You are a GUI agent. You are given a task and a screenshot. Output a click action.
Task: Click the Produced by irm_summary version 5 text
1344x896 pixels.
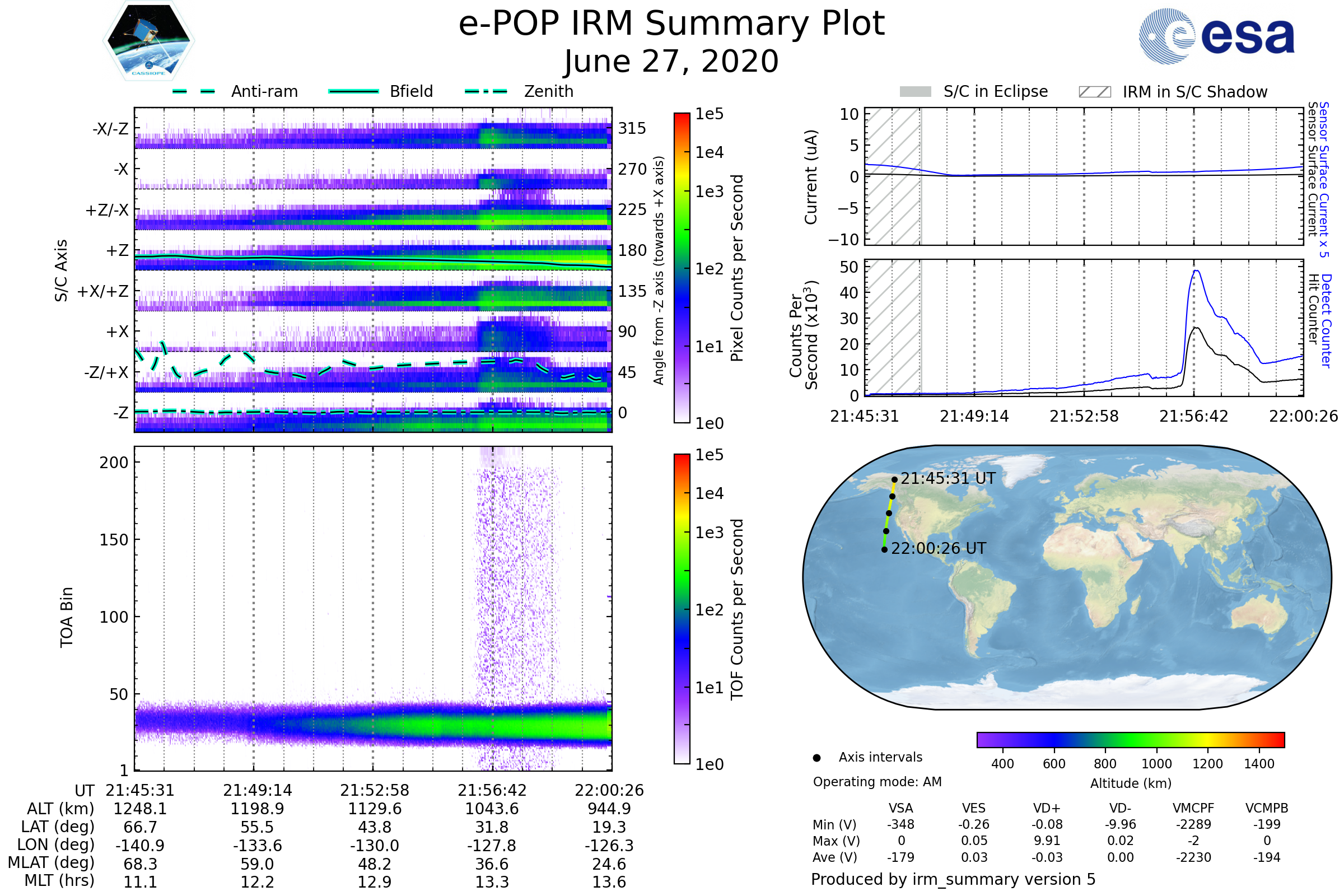(953, 879)
